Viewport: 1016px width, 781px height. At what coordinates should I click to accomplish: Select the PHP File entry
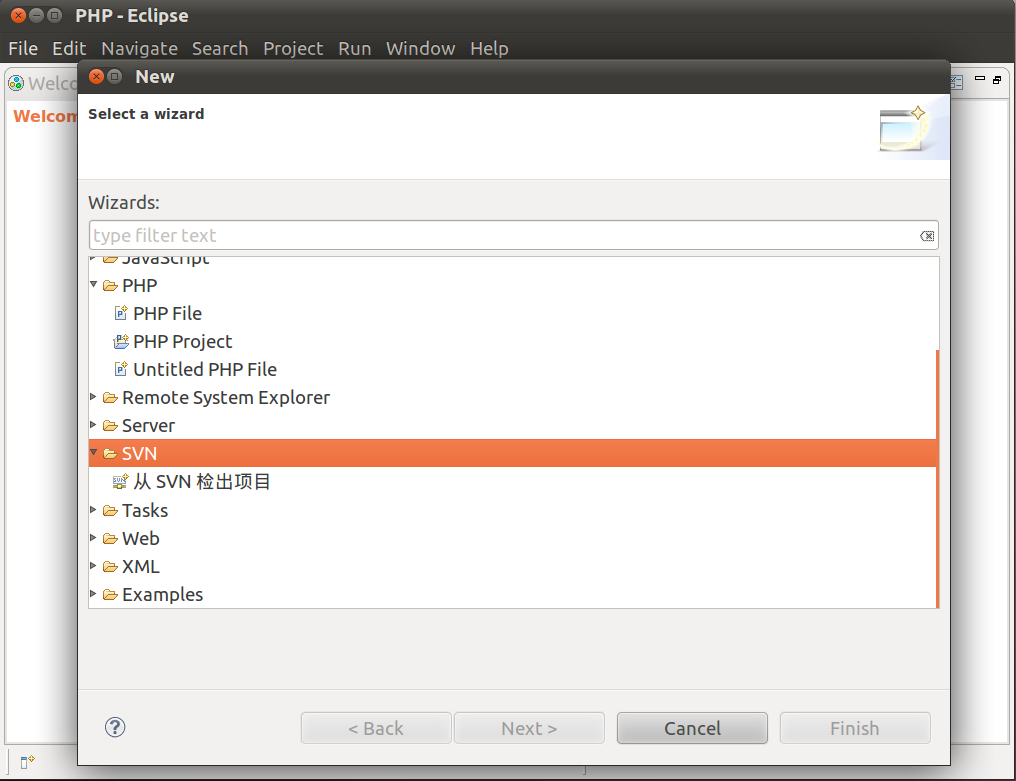[x=167, y=314]
